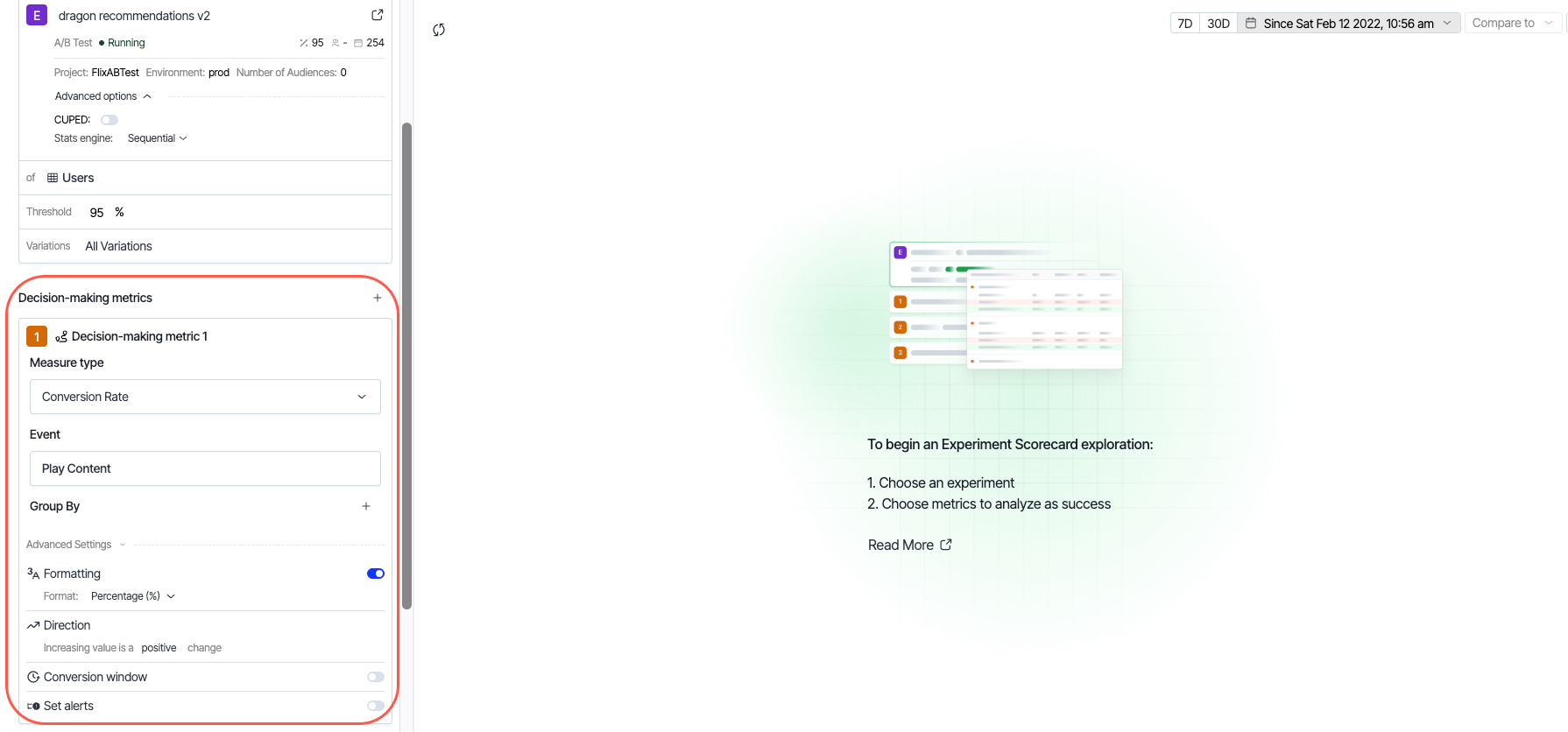Click the Play Content event field
This screenshot has height=732, width=1568.
pyautogui.click(x=205, y=468)
